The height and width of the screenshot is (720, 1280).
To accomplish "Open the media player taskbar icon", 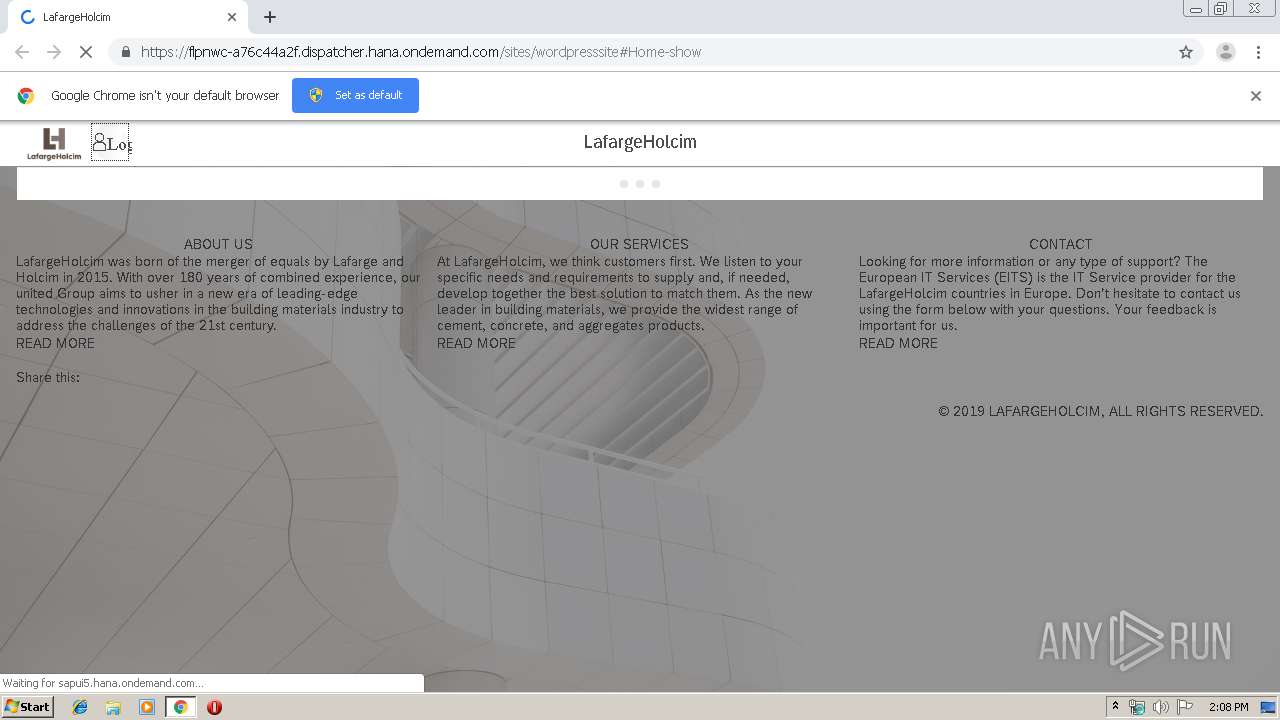I will pyautogui.click(x=147, y=707).
